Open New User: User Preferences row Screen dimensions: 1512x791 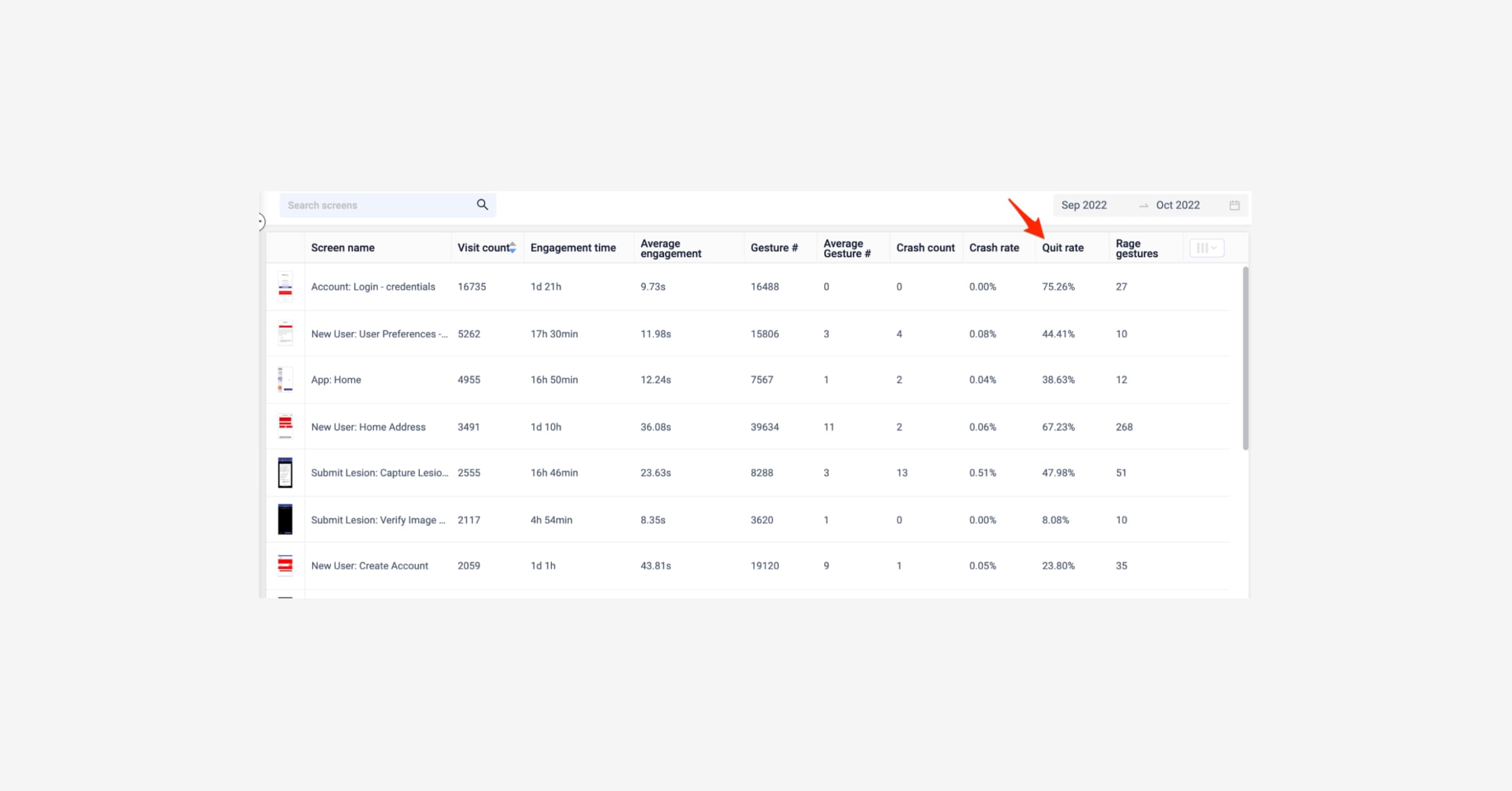point(379,334)
